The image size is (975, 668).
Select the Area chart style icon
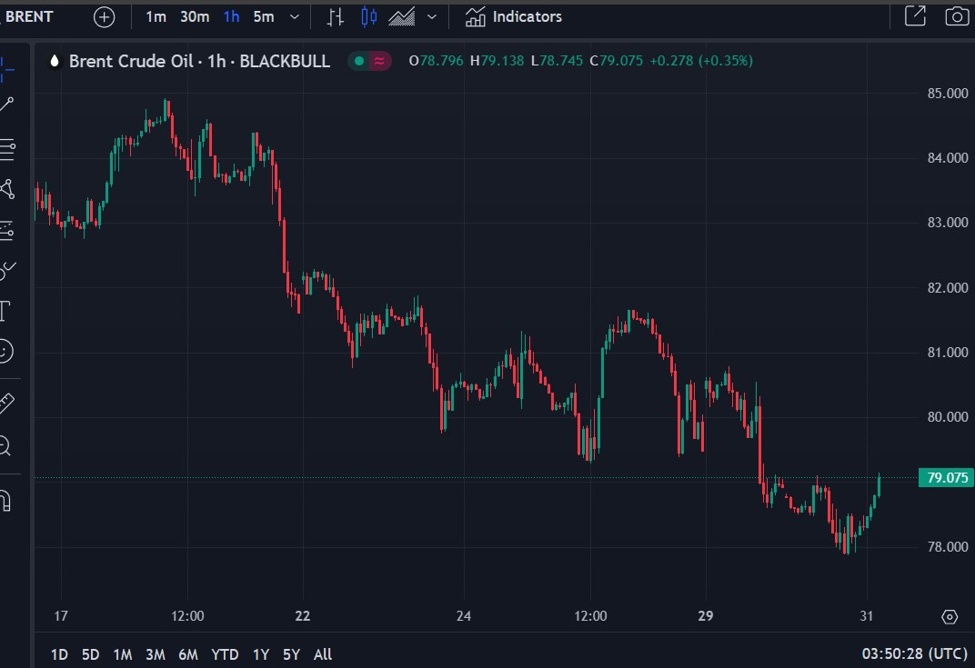coord(402,17)
